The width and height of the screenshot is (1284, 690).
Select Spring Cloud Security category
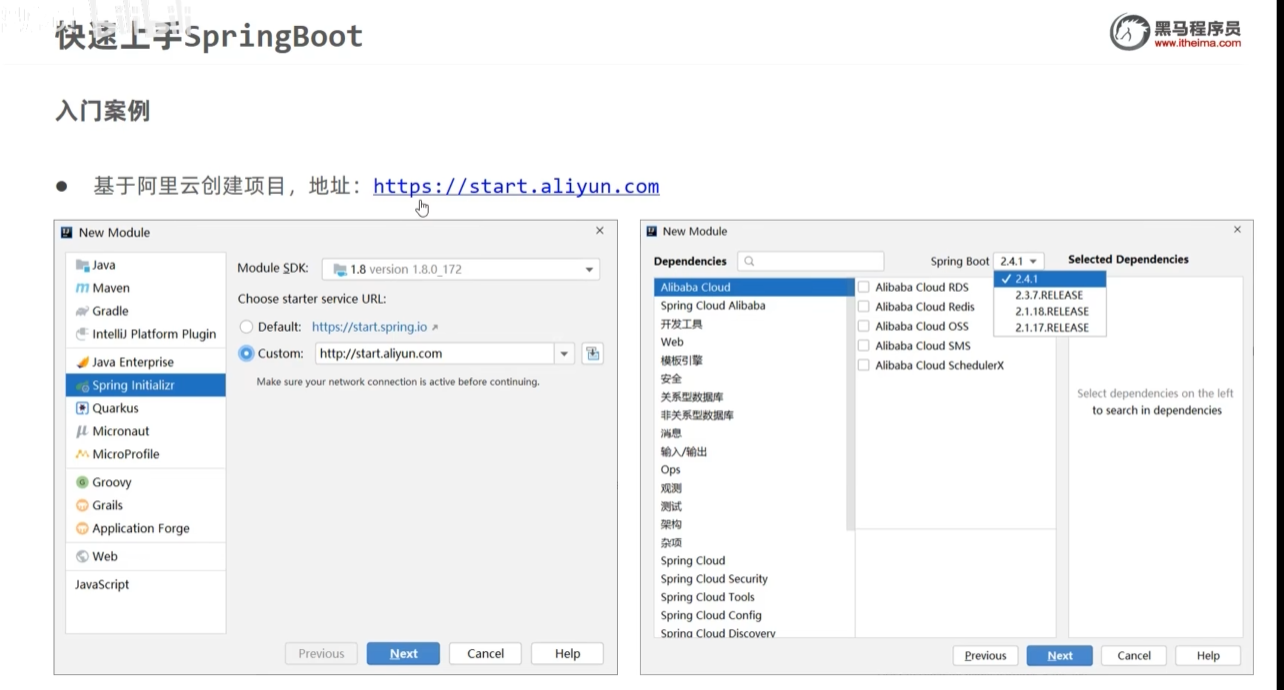751,579
